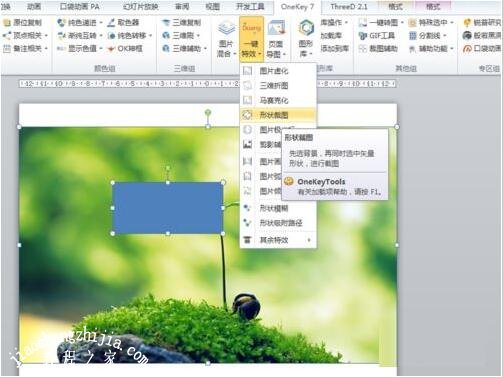
Task: Choose 形状模糊 from the effects menu
Action: (x=278, y=208)
